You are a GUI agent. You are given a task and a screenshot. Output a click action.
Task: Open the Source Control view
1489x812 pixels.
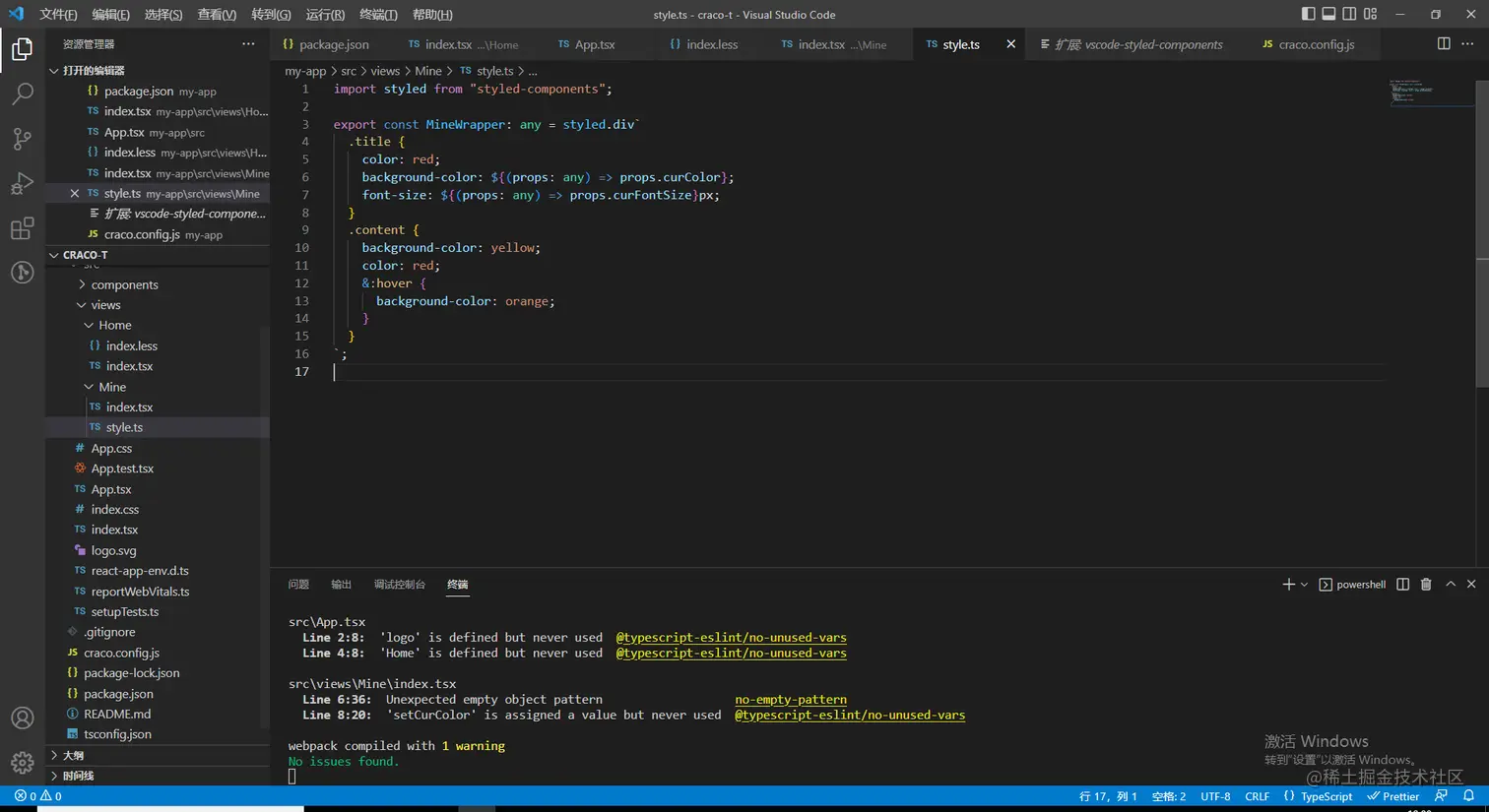click(22, 139)
